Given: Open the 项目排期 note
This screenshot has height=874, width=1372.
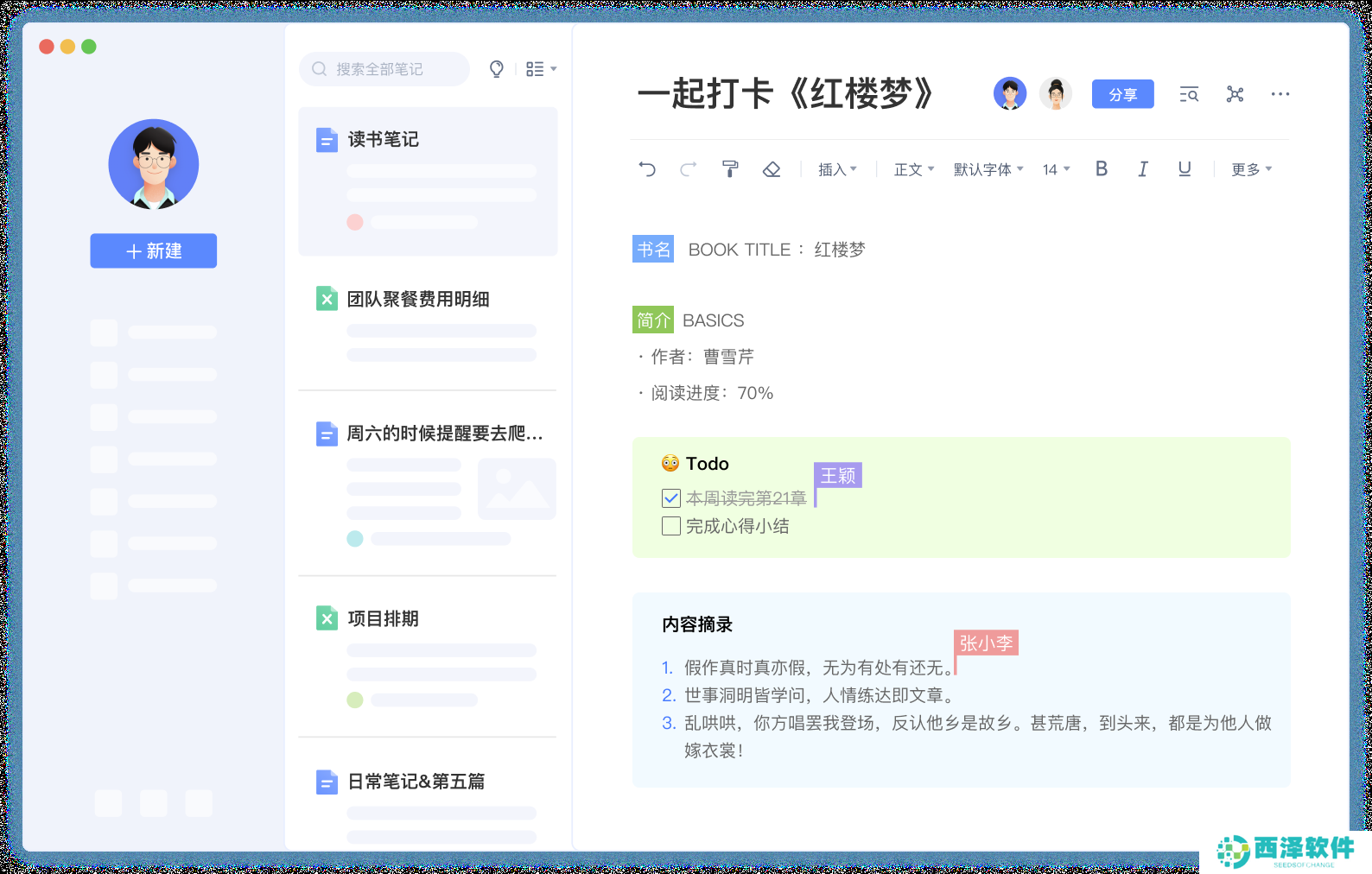Looking at the screenshot, I should [428, 656].
